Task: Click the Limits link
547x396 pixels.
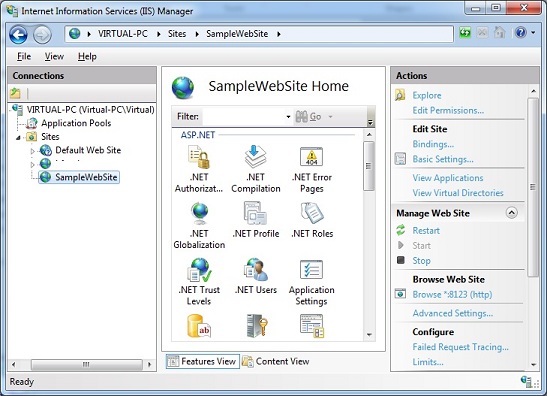Action: [x=428, y=361]
